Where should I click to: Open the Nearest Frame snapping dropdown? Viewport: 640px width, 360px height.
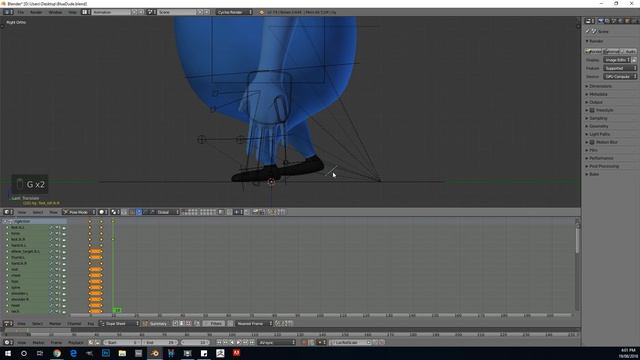point(254,323)
